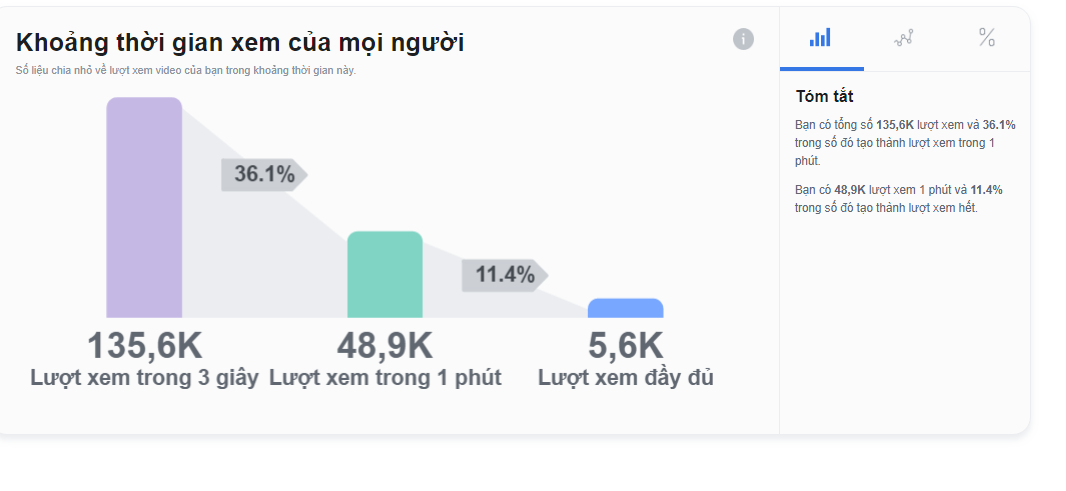Switch to the line graph view tab

[x=904, y=38]
